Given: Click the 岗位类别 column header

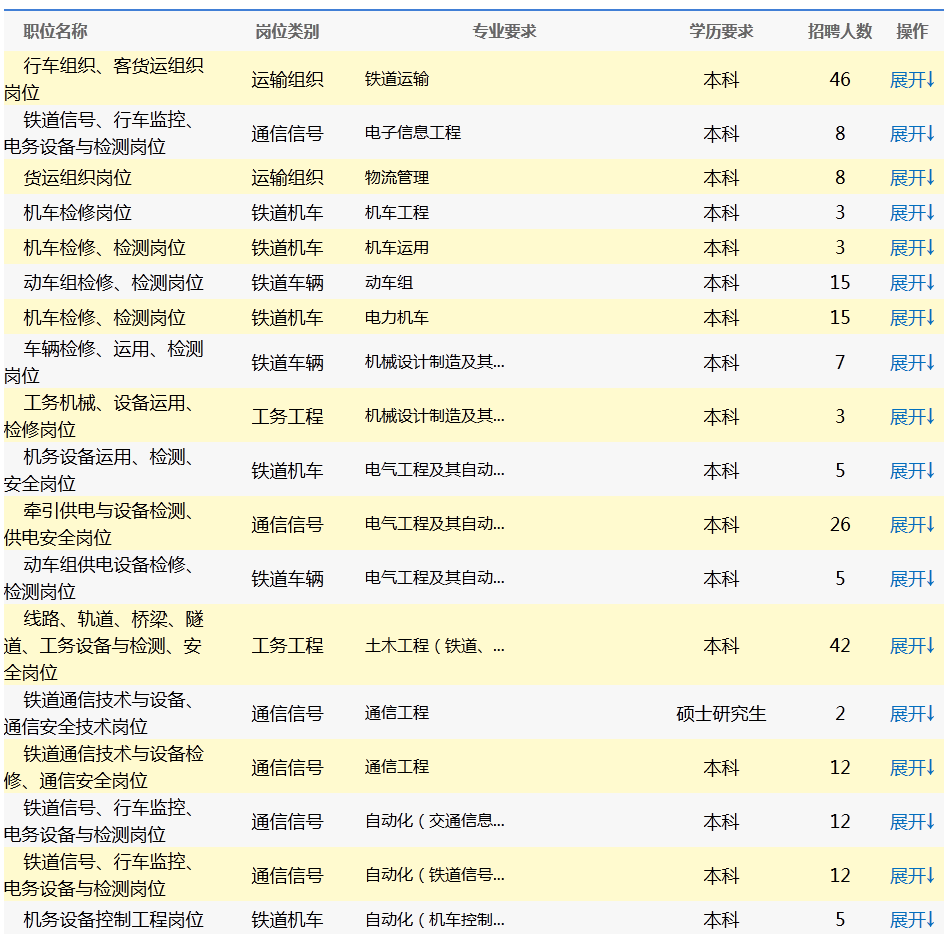Looking at the screenshot, I should (287, 31).
